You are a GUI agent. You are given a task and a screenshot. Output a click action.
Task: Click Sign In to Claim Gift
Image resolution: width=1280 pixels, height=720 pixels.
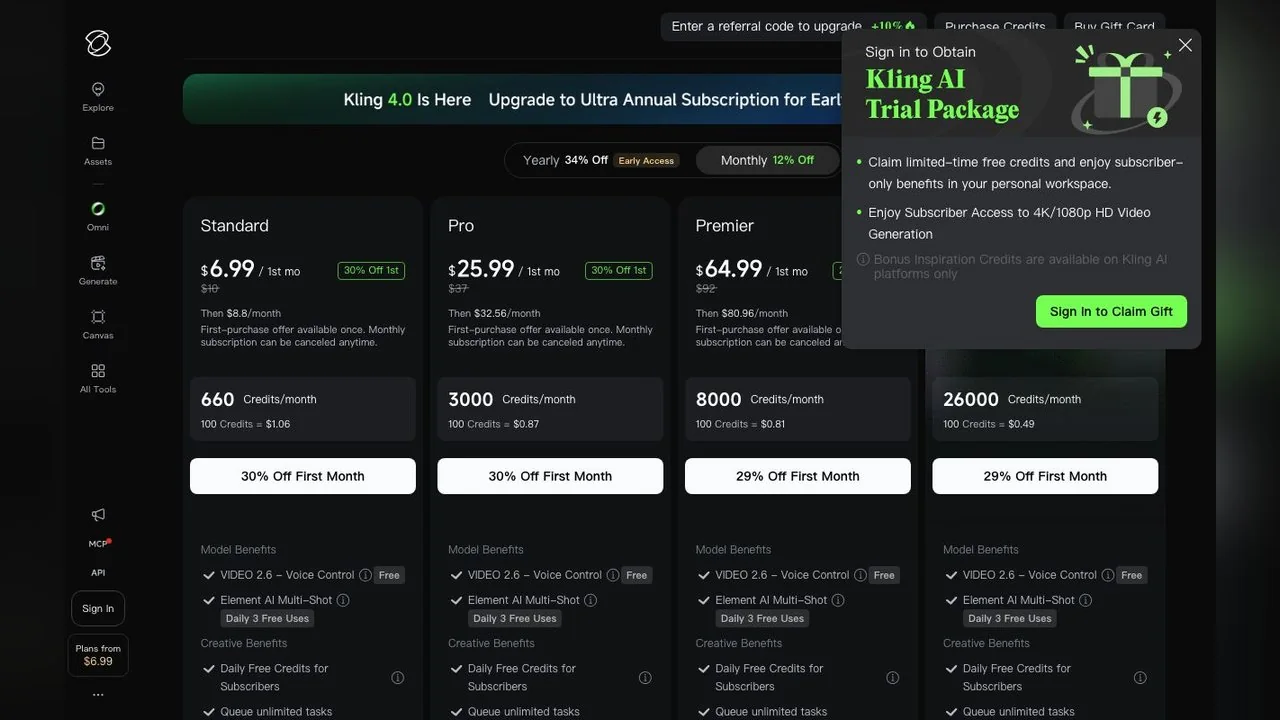point(1111,311)
